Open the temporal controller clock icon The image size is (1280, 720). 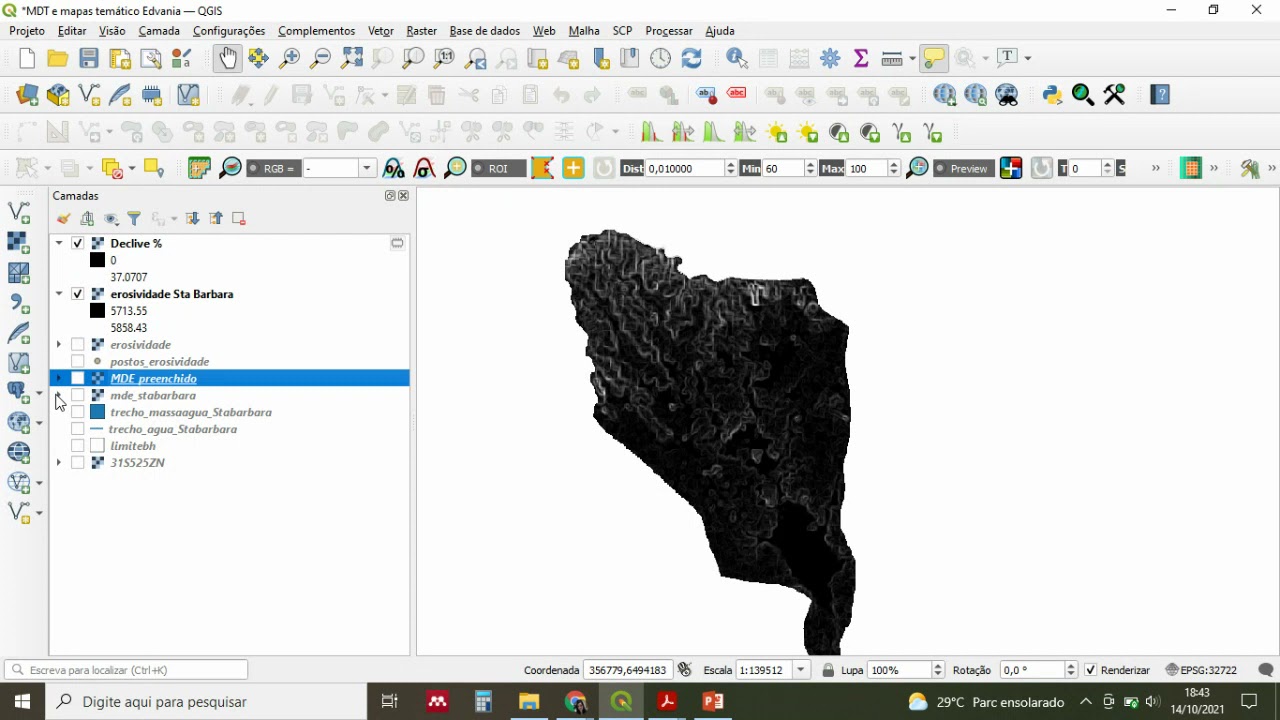pyautogui.click(x=661, y=58)
